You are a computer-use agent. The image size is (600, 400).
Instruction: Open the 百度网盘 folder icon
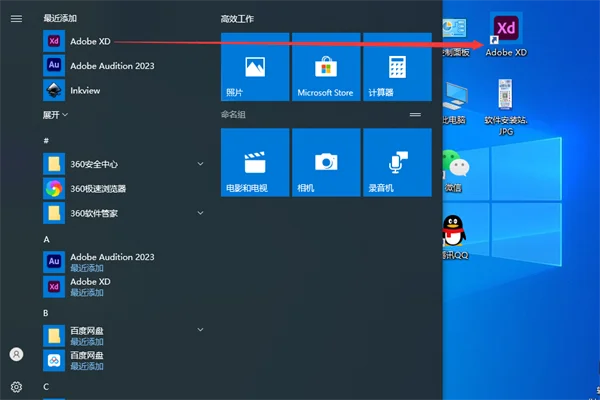[x=54, y=336]
